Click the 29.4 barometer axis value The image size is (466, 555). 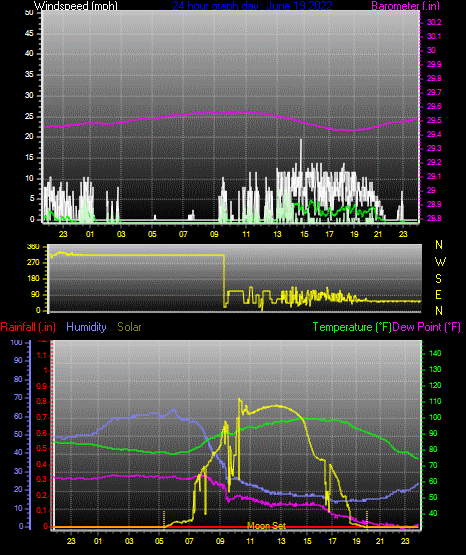(434, 135)
